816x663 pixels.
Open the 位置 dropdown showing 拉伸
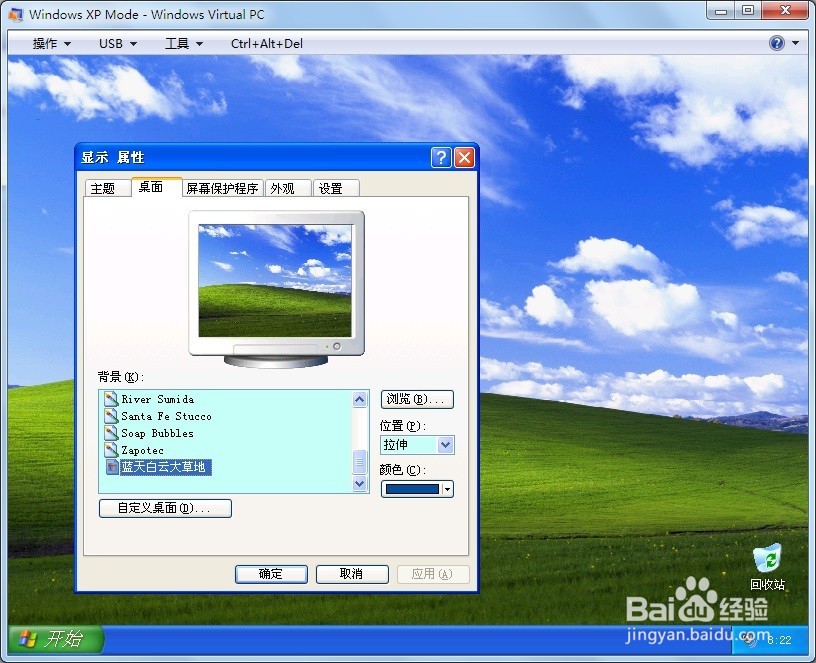pos(417,445)
